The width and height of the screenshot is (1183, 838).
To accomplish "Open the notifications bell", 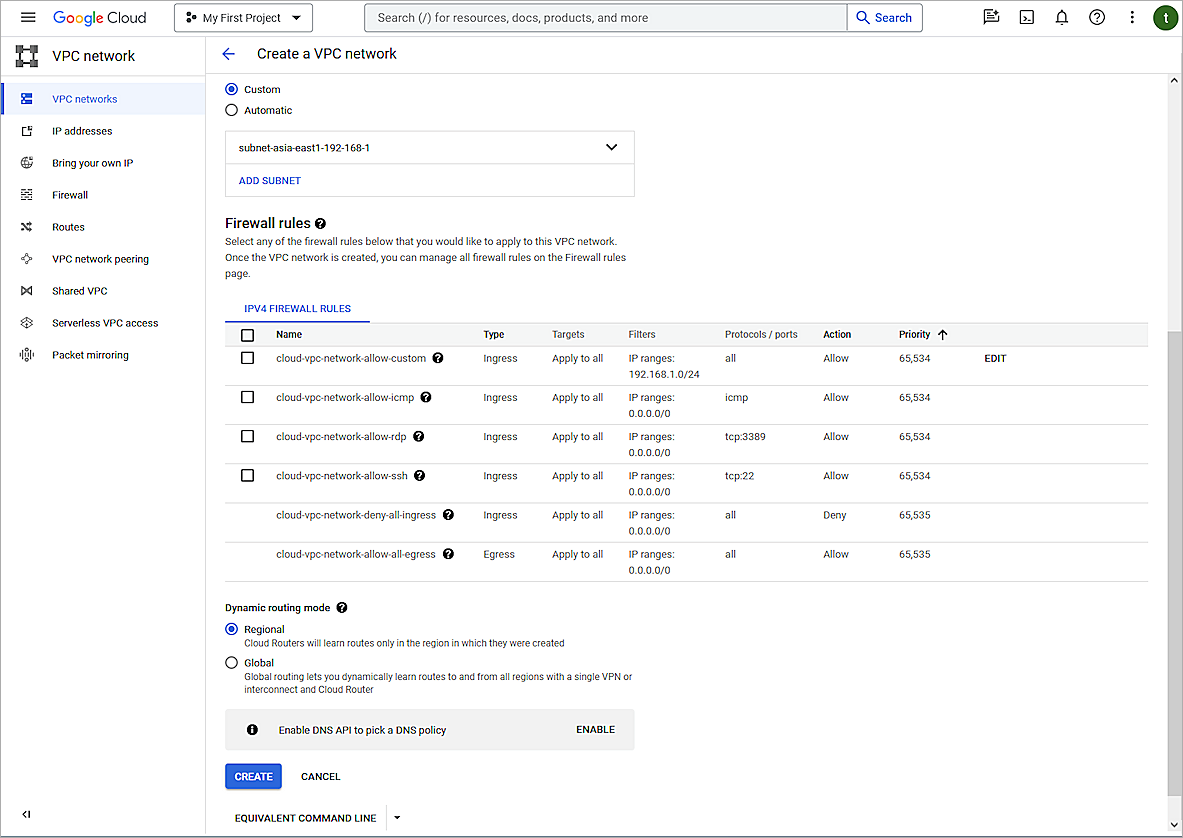I will coord(1061,17).
